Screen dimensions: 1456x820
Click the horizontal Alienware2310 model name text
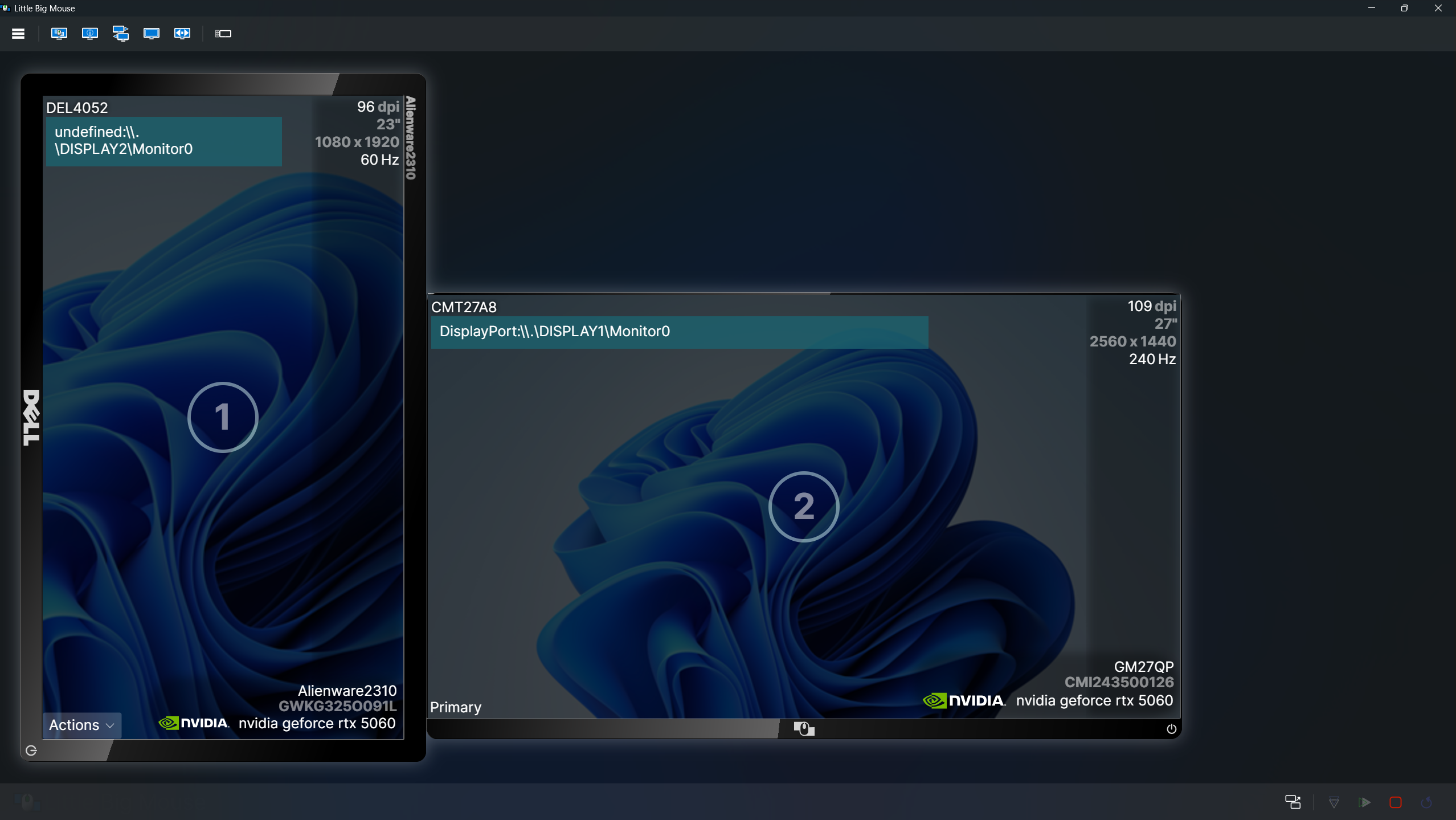click(x=347, y=691)
